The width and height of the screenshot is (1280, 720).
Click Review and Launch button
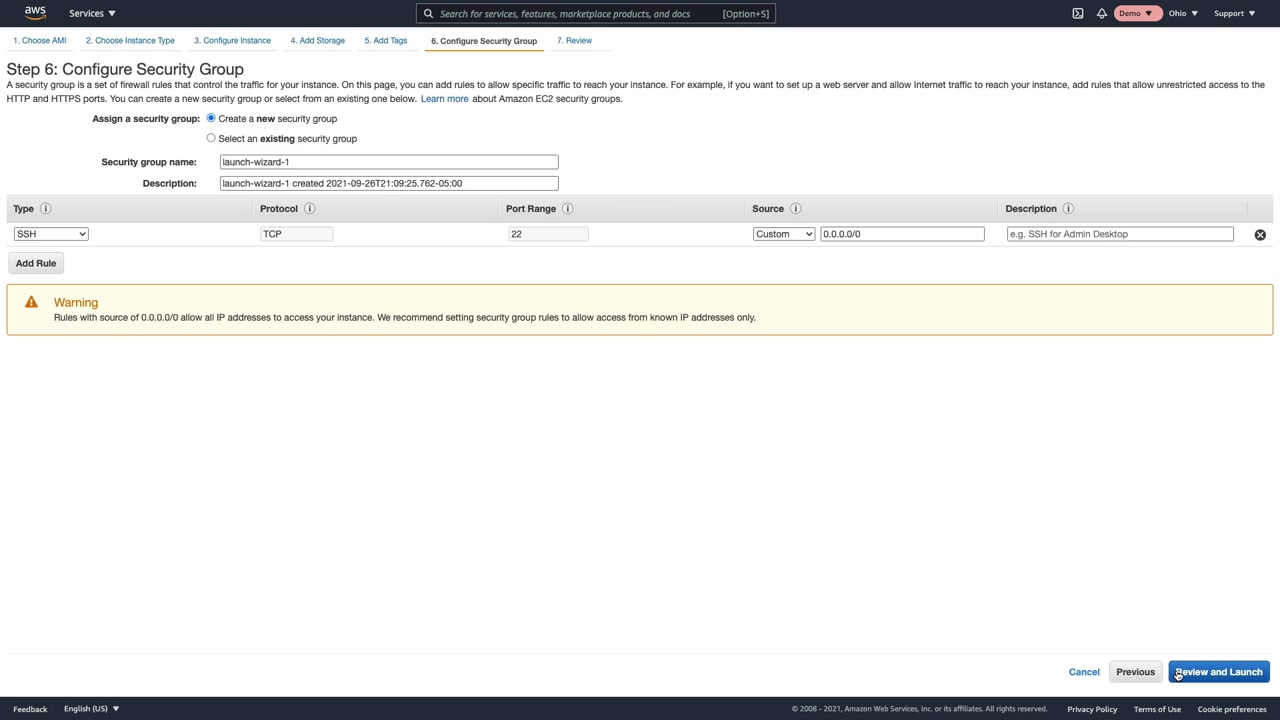click(x=1219, y=672)
